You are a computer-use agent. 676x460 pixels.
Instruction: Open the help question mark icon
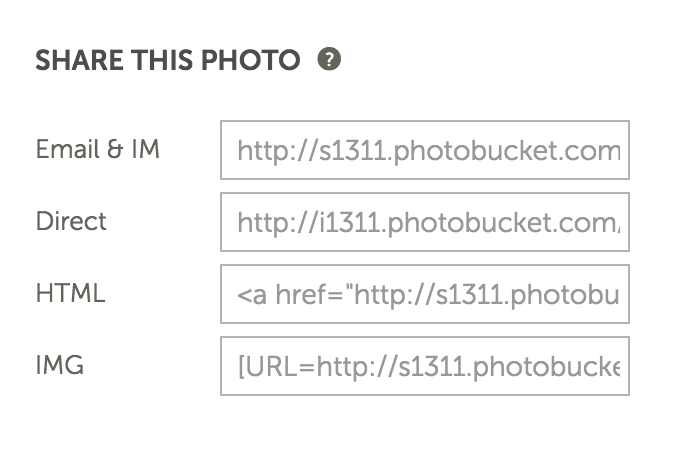click(x=329, y=59)
